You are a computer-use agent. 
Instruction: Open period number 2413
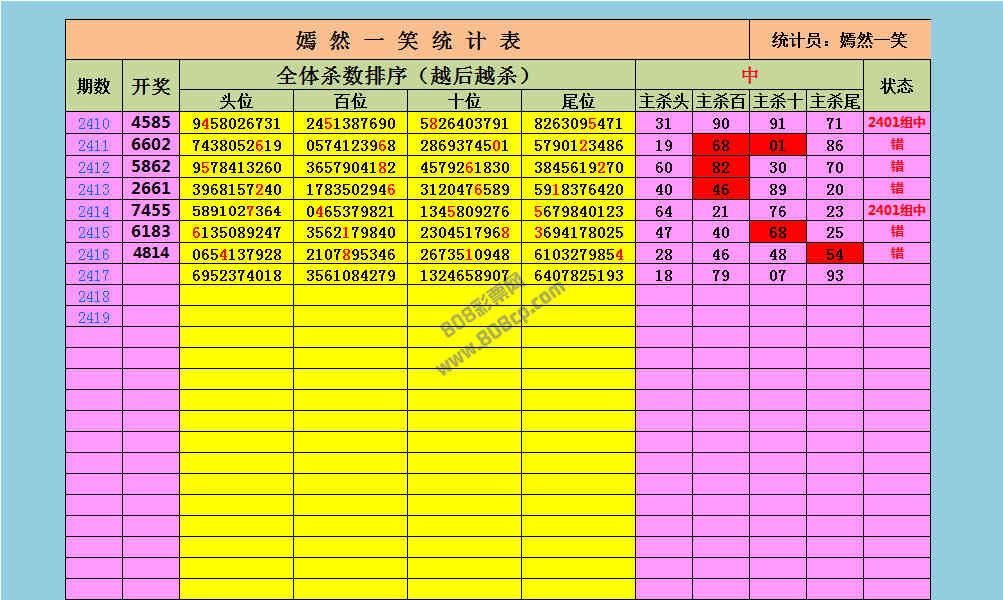coord(94,190)
